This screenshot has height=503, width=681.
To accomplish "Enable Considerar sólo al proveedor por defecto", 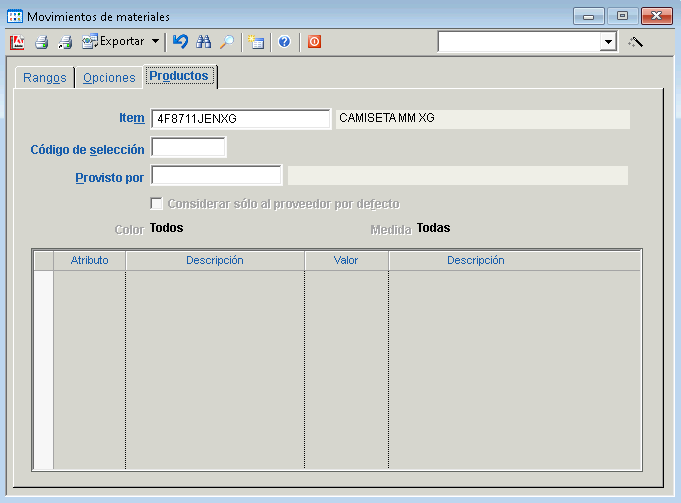I will click(157, 204).
